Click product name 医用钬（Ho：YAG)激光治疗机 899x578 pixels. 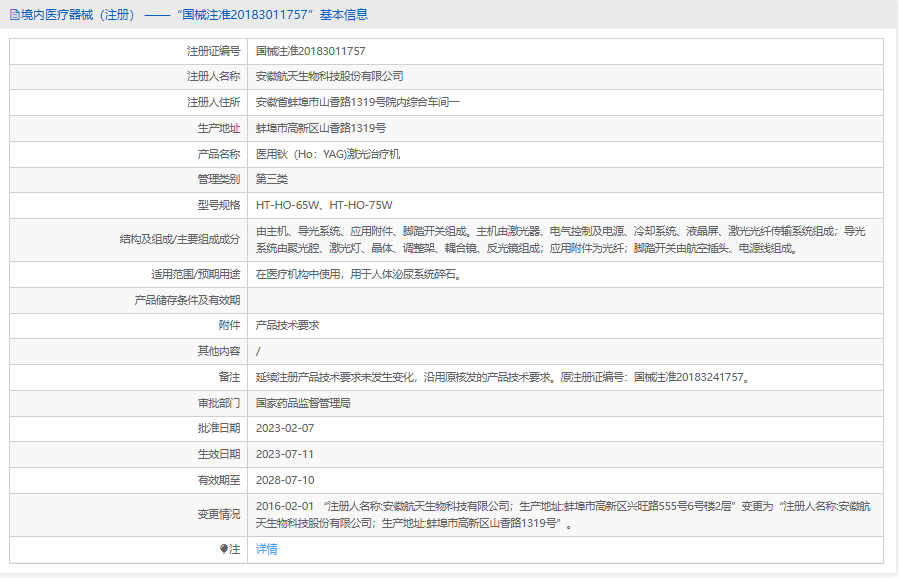click(328, 154)
